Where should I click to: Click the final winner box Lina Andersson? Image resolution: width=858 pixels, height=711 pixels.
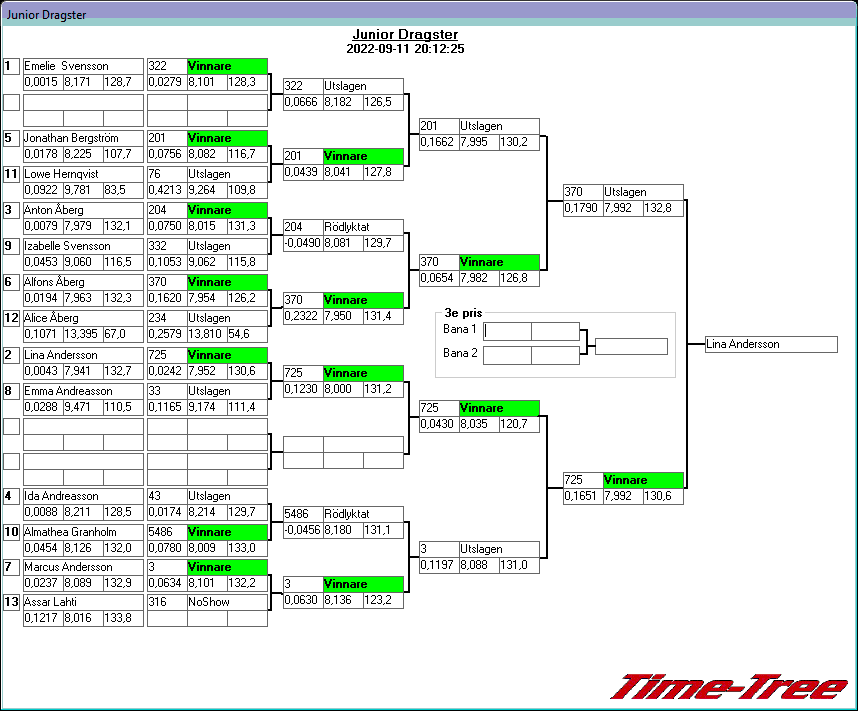tap(771, 344)
